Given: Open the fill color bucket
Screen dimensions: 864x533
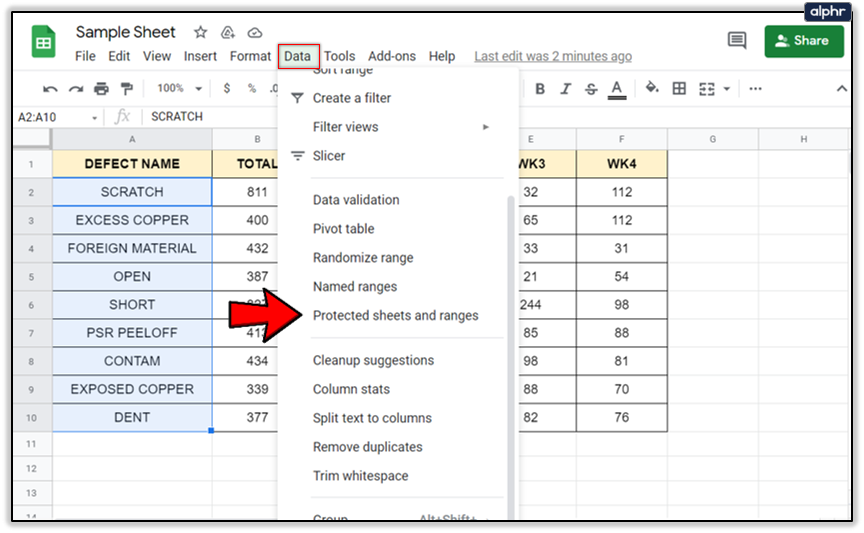Looking at the screenshot, I should pos(652,89).
